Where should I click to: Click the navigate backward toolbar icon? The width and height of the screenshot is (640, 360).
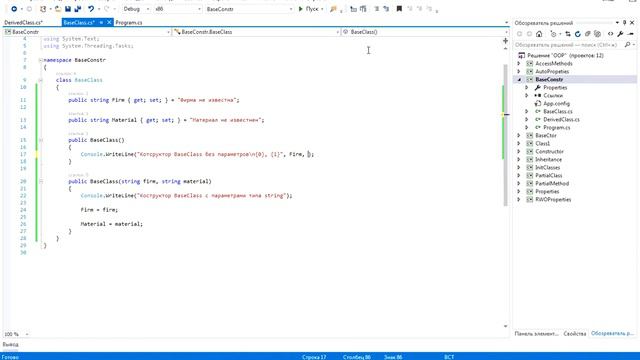pyautogui.click(x=14, y=9)
